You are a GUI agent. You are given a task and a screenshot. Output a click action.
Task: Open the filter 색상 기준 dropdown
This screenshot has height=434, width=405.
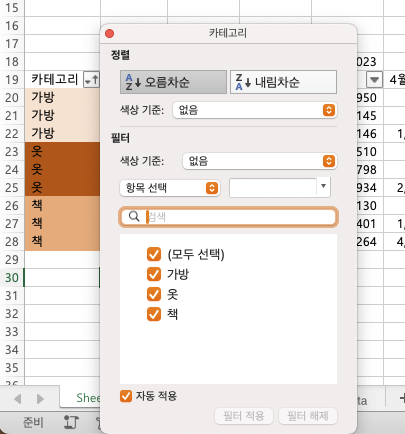pos(260,161)
